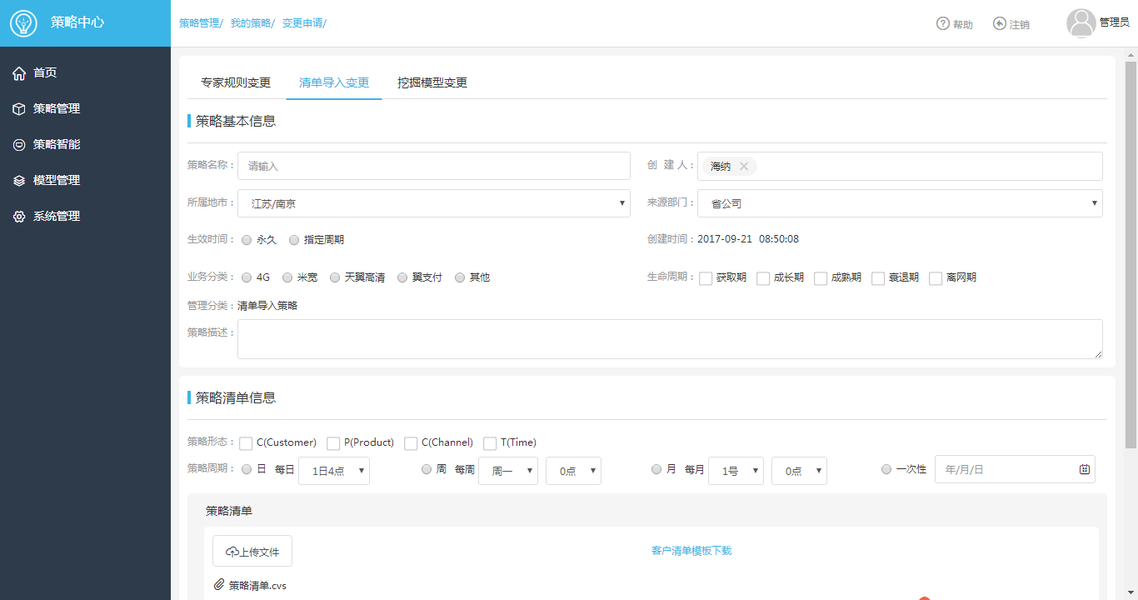Image resolution: width=1138 pixels, height=600 pixels.
Task: Click the 上传文件 button
Action: tap(253, 551)
